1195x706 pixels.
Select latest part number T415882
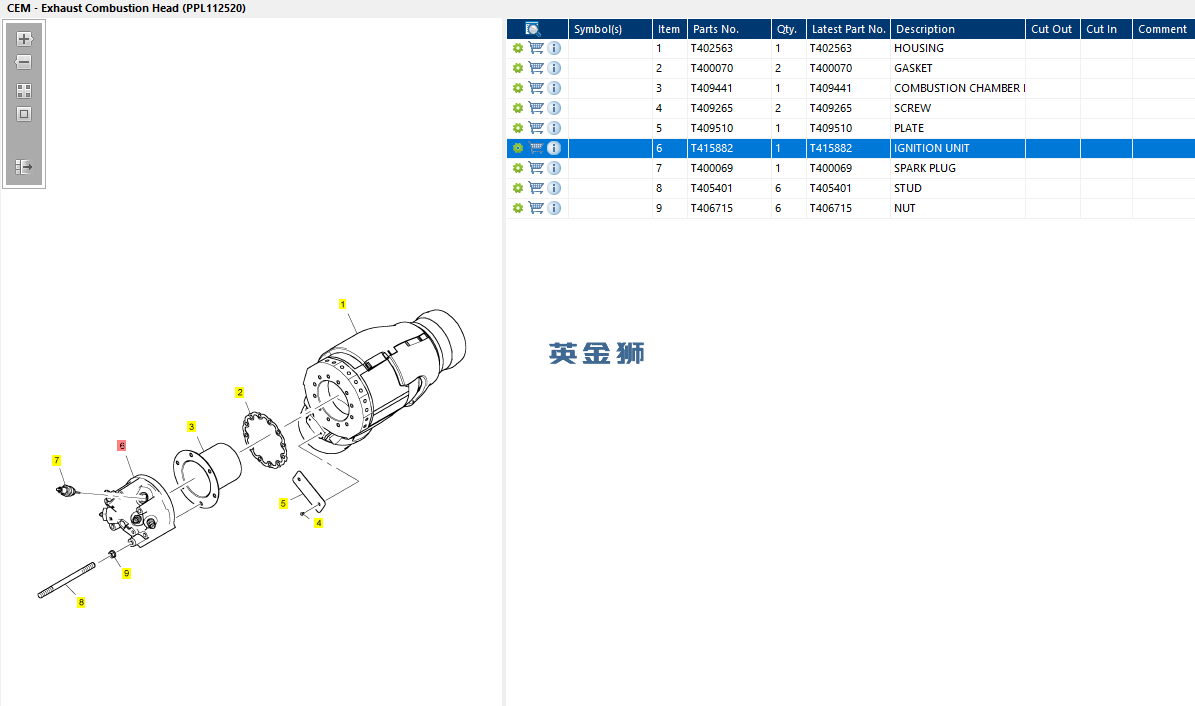848,148
